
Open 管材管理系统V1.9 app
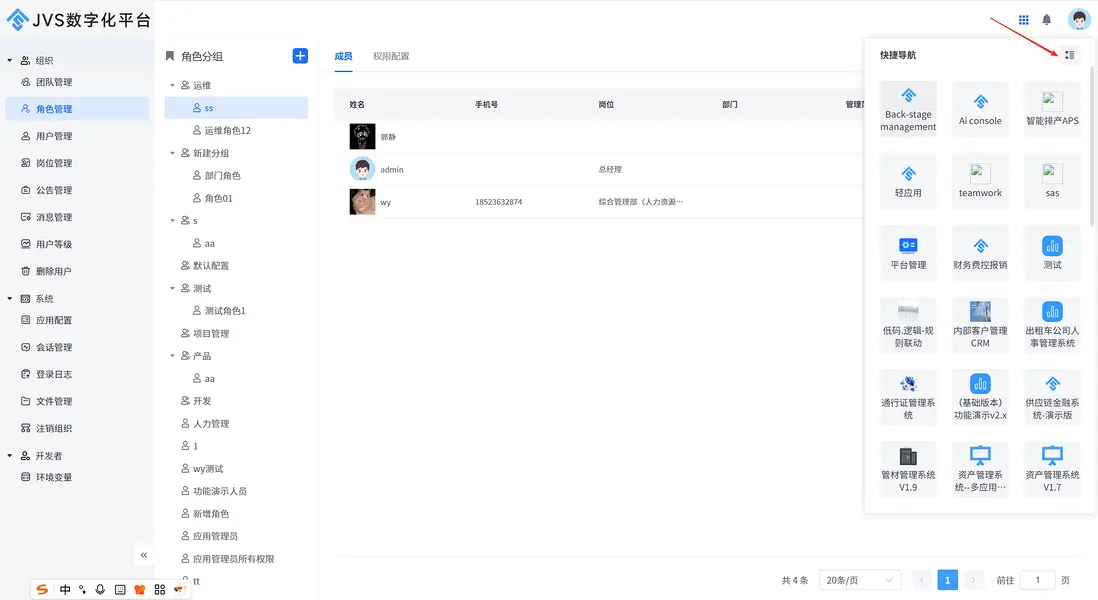pos(908,469)
